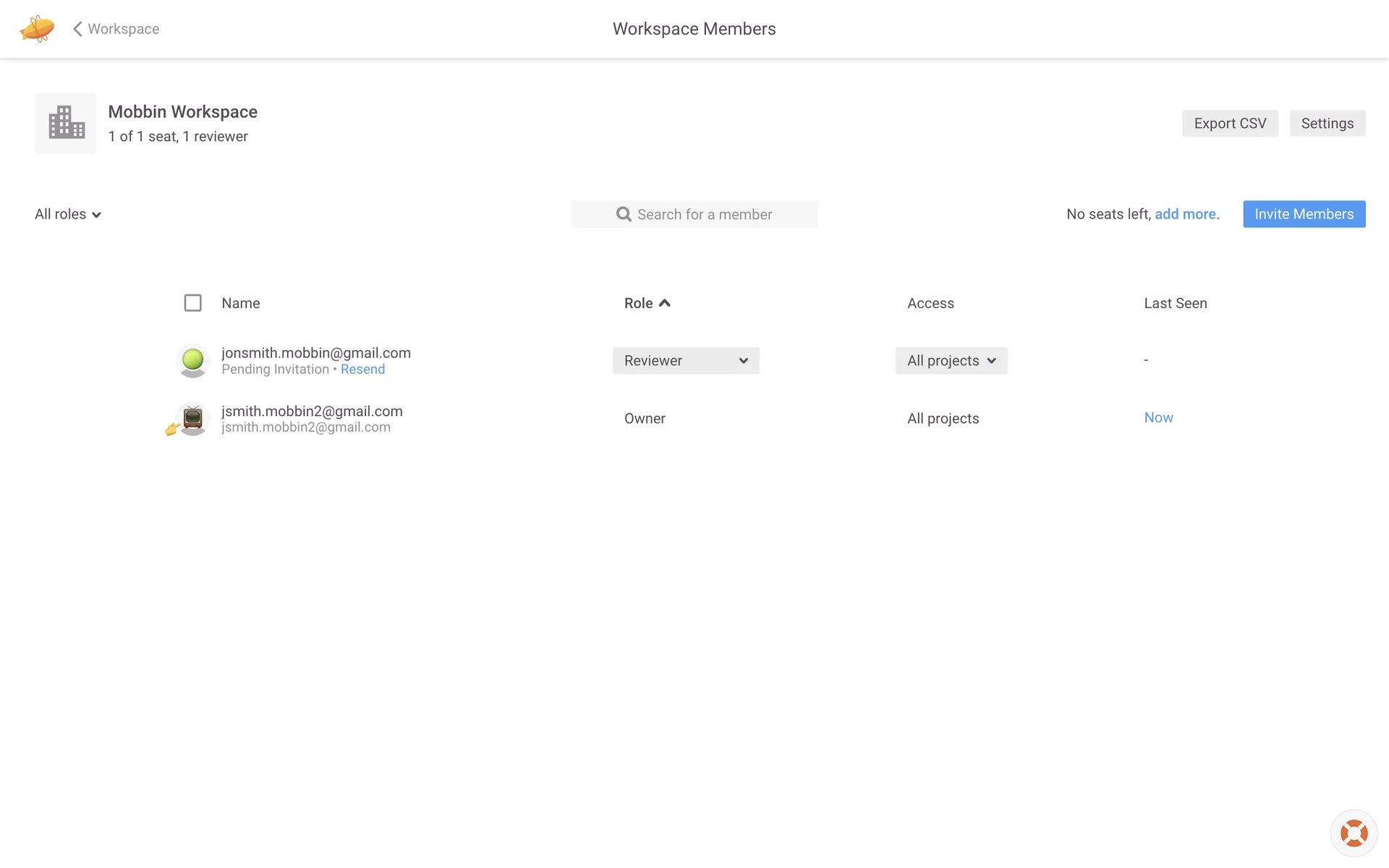Image resolution: width=1389 pixels, height=868 pixels.
Task: Expand the All roles filter dropdown
Action: pos(68,214)
